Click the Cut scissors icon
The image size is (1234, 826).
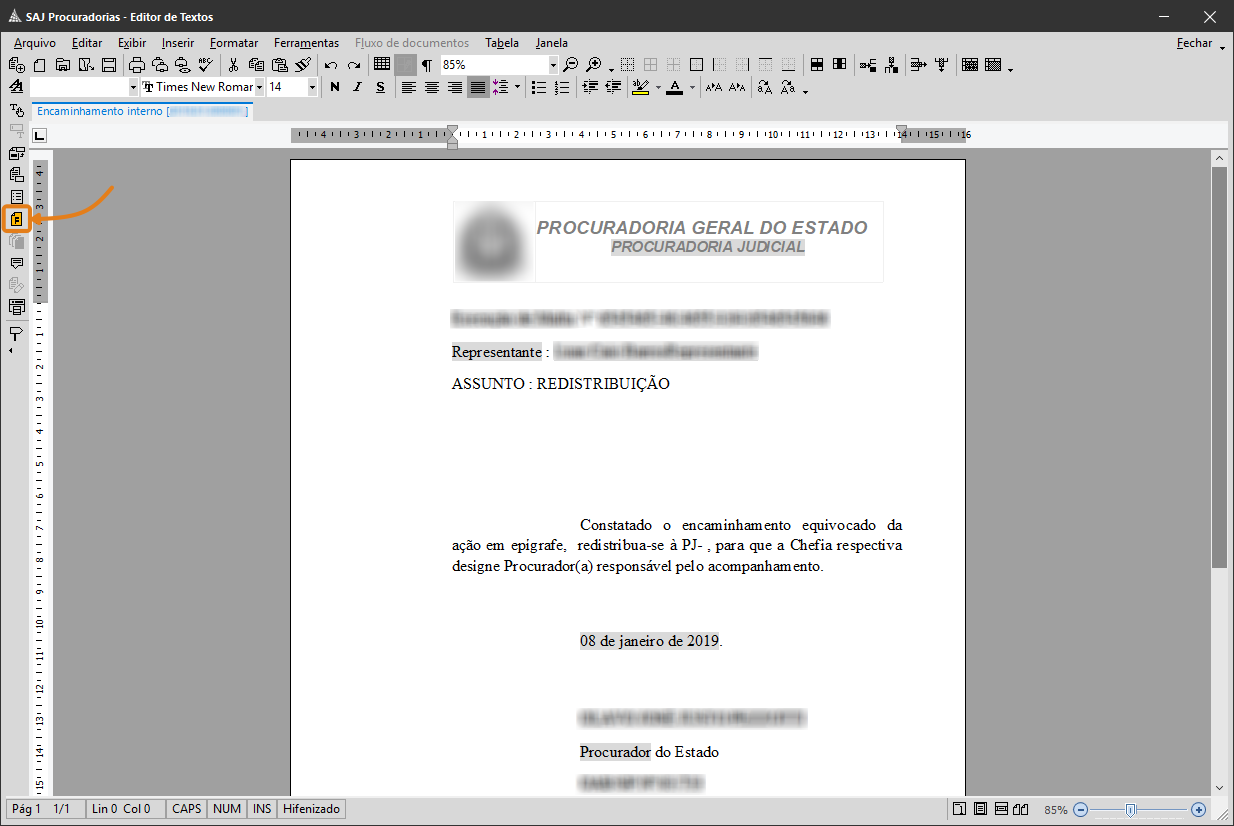point(234,65)
